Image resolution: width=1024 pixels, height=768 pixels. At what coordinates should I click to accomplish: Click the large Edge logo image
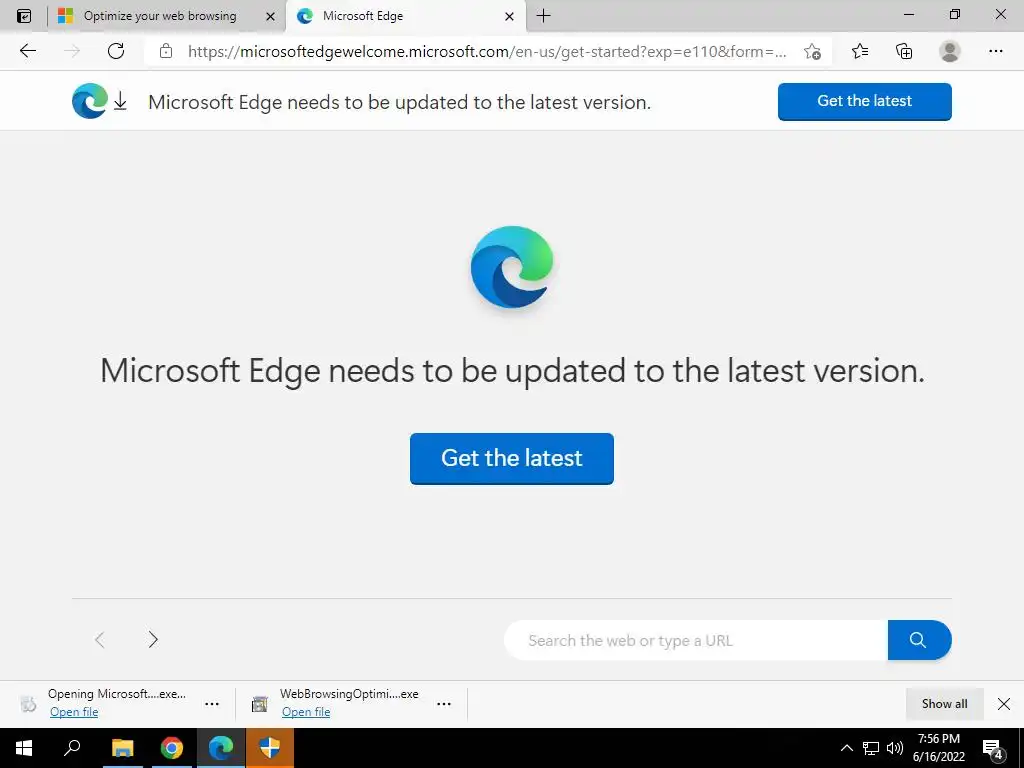coord(512,268)
